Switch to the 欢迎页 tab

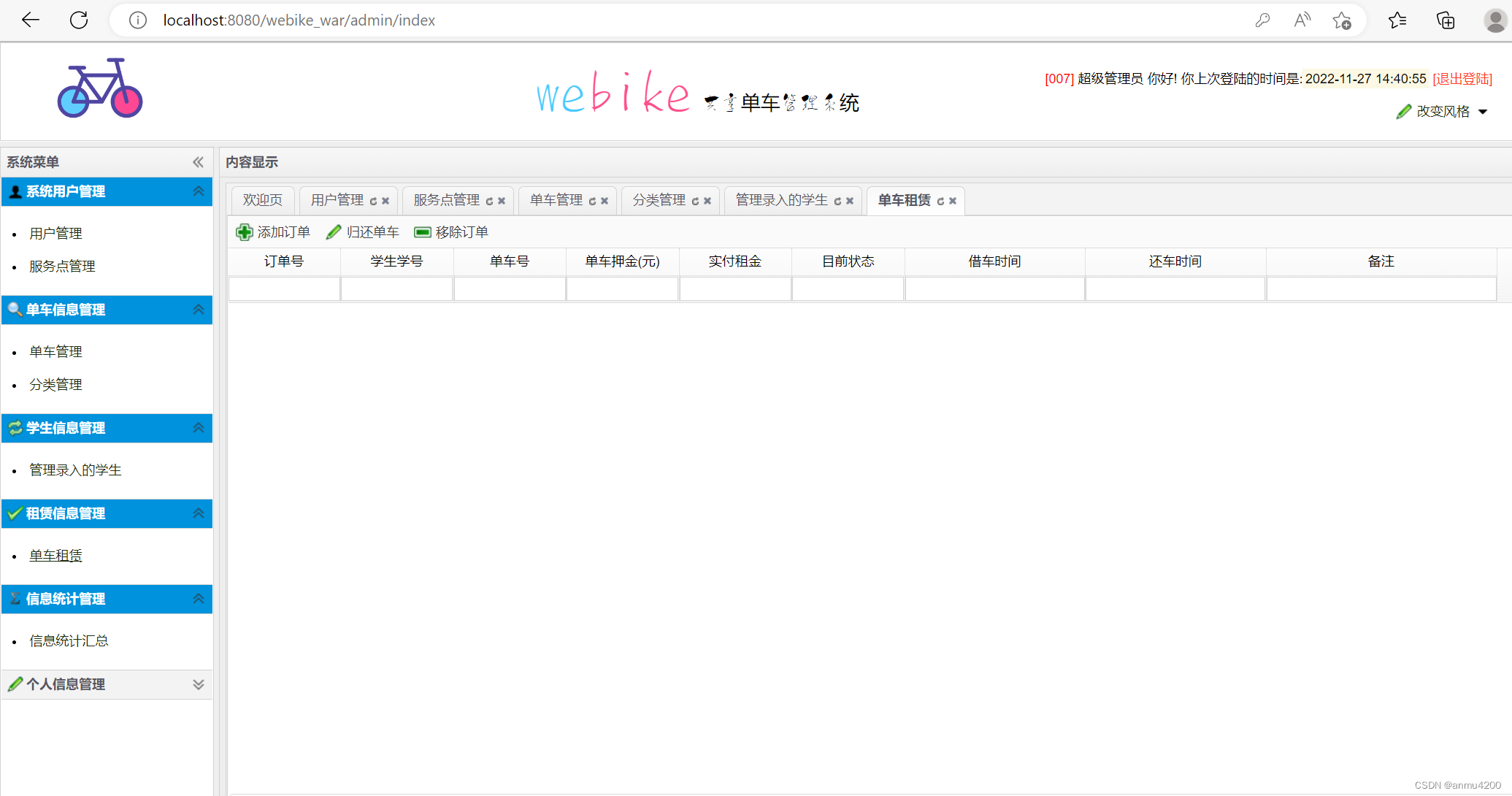tap(262, 199)
